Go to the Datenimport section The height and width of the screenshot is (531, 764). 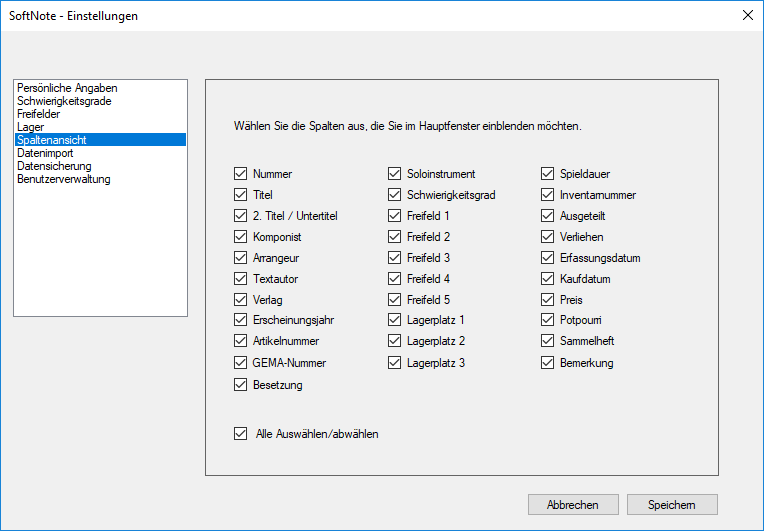[x=45, y=153]
